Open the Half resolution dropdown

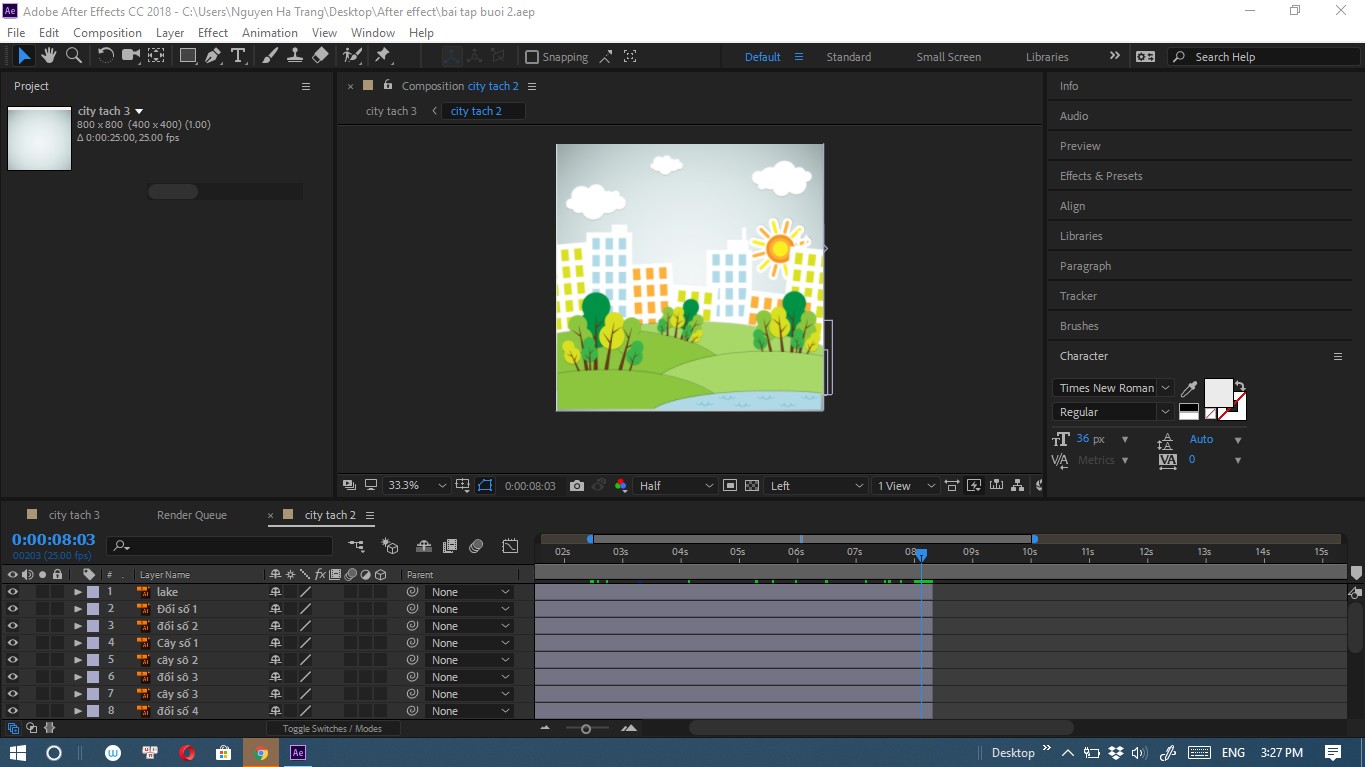coord(676,486)
